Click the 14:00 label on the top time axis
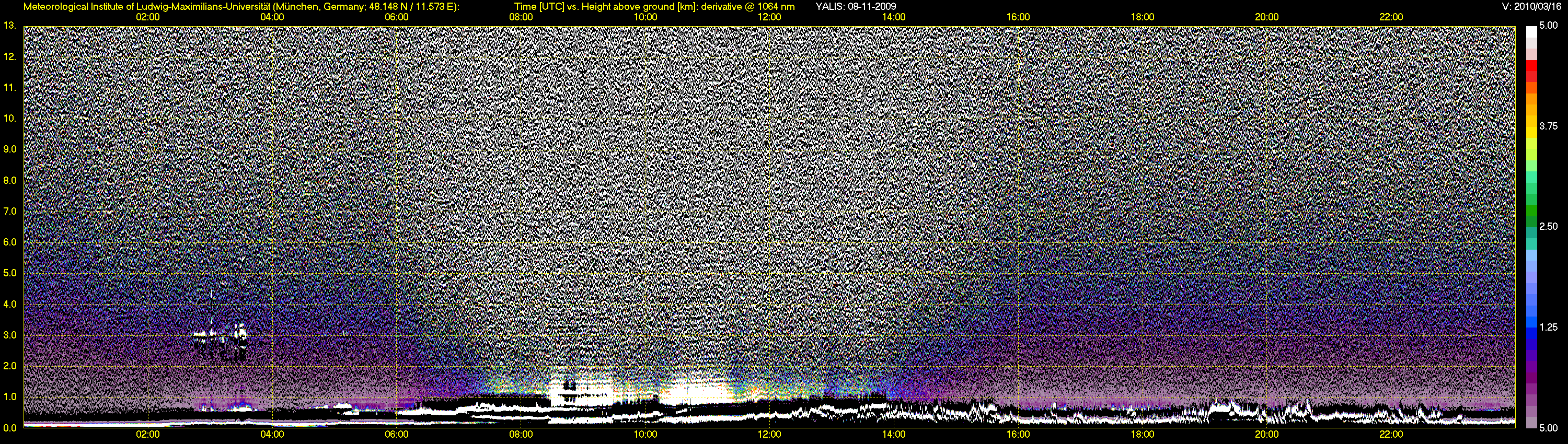 click(x=894, y=17)
